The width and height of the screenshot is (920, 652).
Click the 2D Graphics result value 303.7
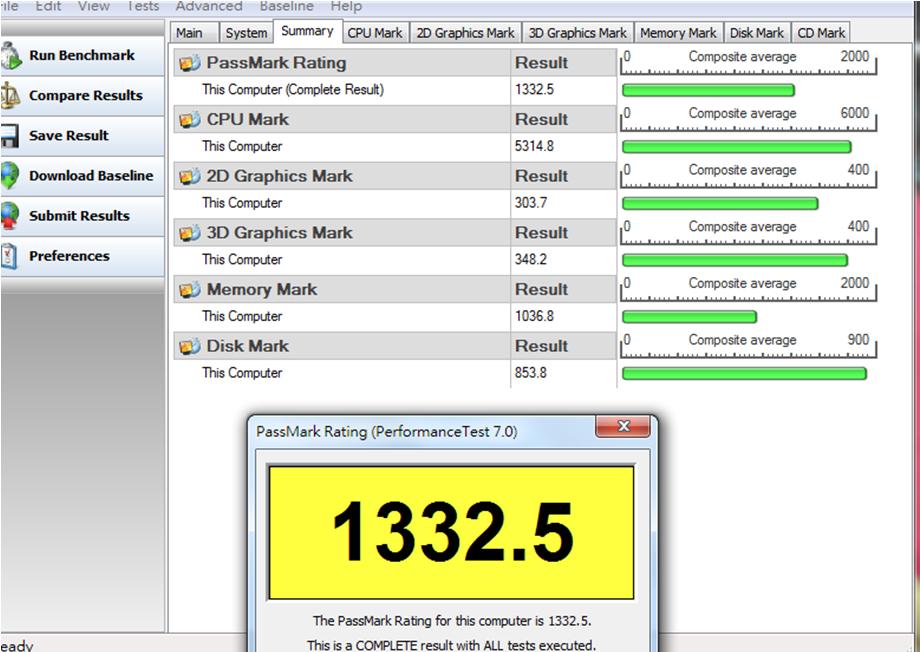coord(531,203)
